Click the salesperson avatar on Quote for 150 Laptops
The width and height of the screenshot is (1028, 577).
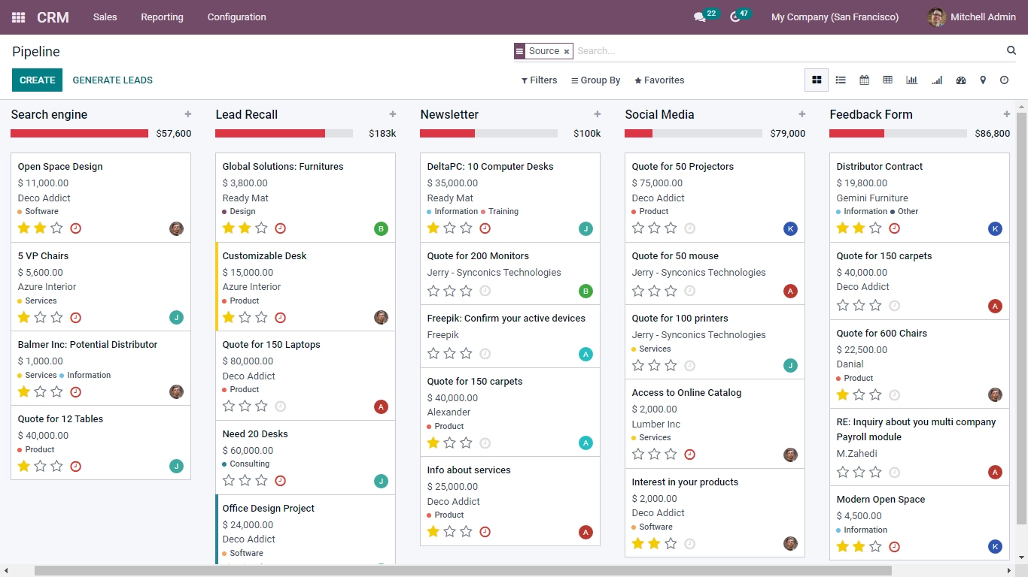click(381, 407)
